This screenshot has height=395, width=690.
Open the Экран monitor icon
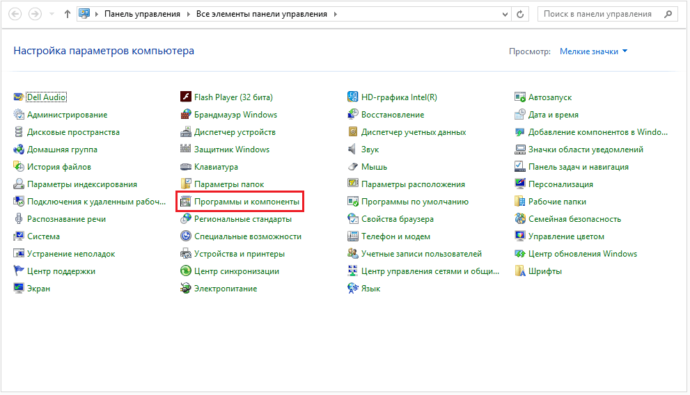click(x=18, y=289)
